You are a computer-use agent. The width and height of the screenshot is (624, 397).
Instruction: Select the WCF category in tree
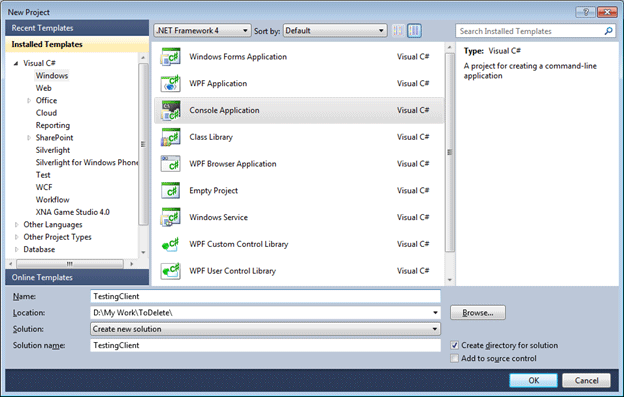pyautogui.click(x=44, y=187)
